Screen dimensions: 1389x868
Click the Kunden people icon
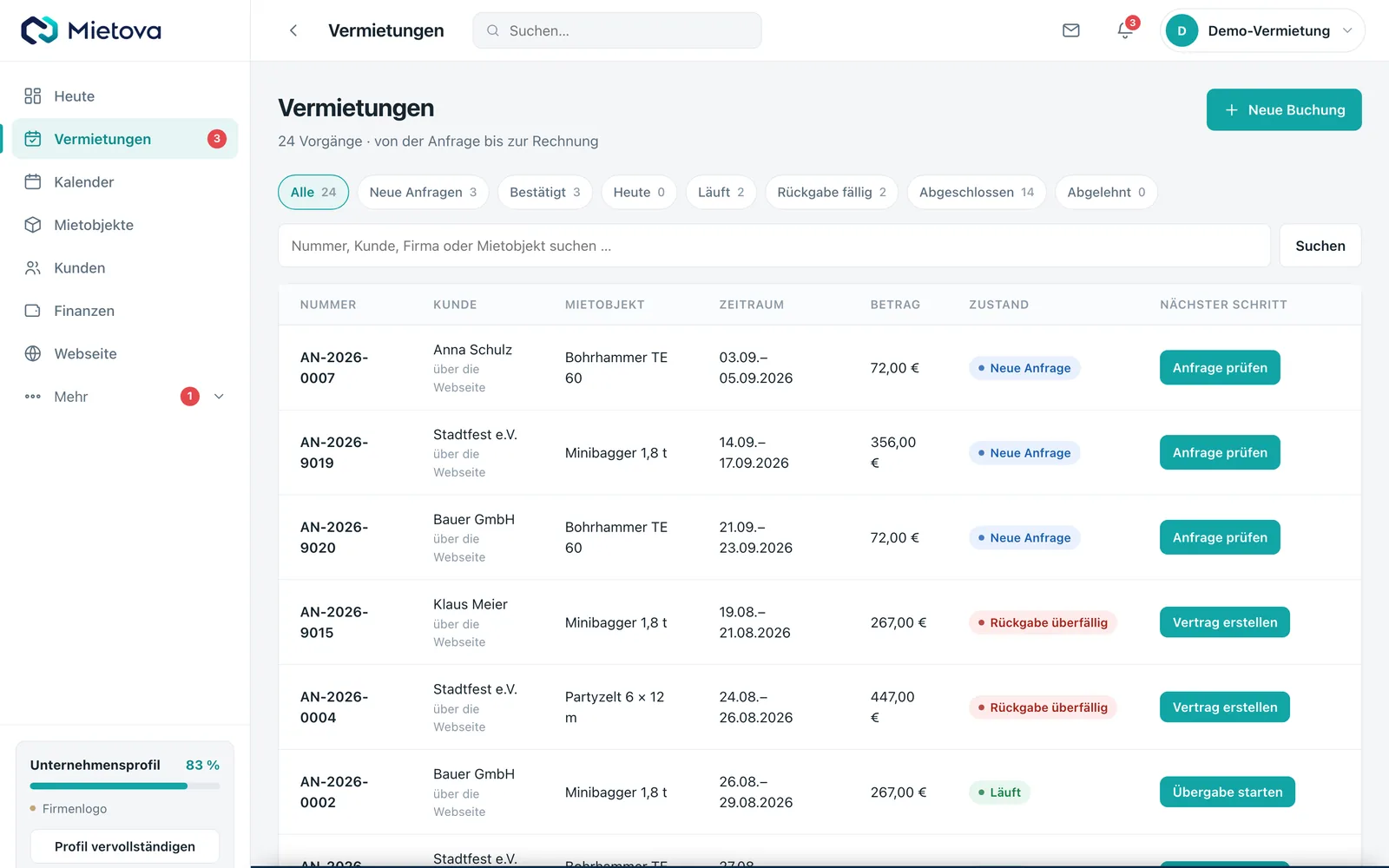point(33,268)
